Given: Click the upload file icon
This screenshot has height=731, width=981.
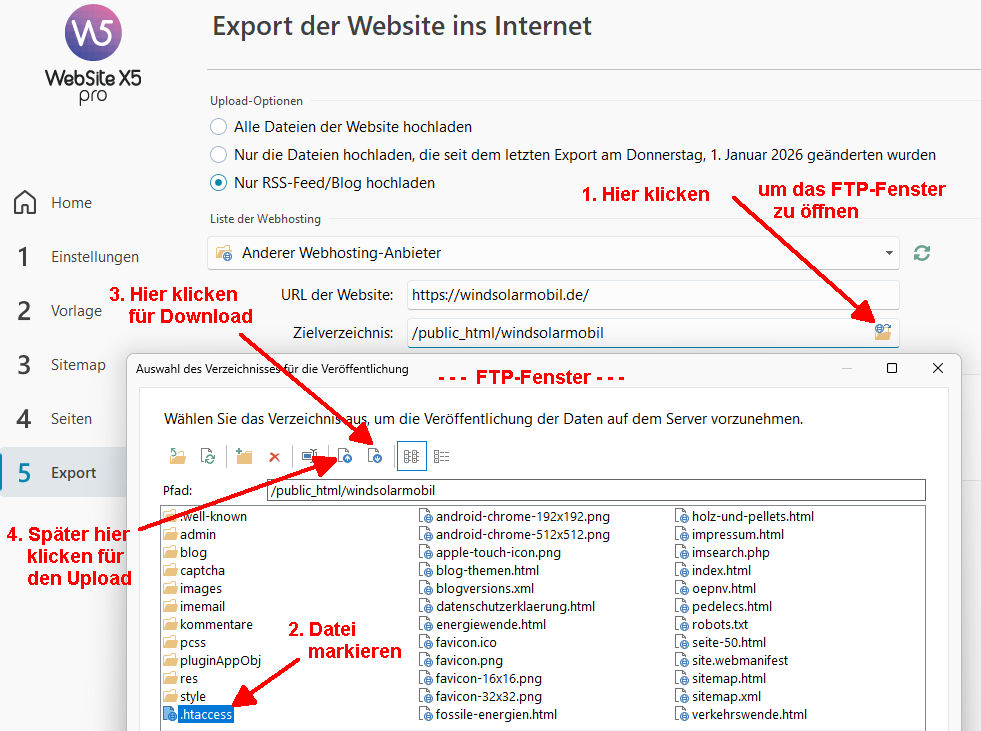Looking at the screenshot, I should coord(345,456).
